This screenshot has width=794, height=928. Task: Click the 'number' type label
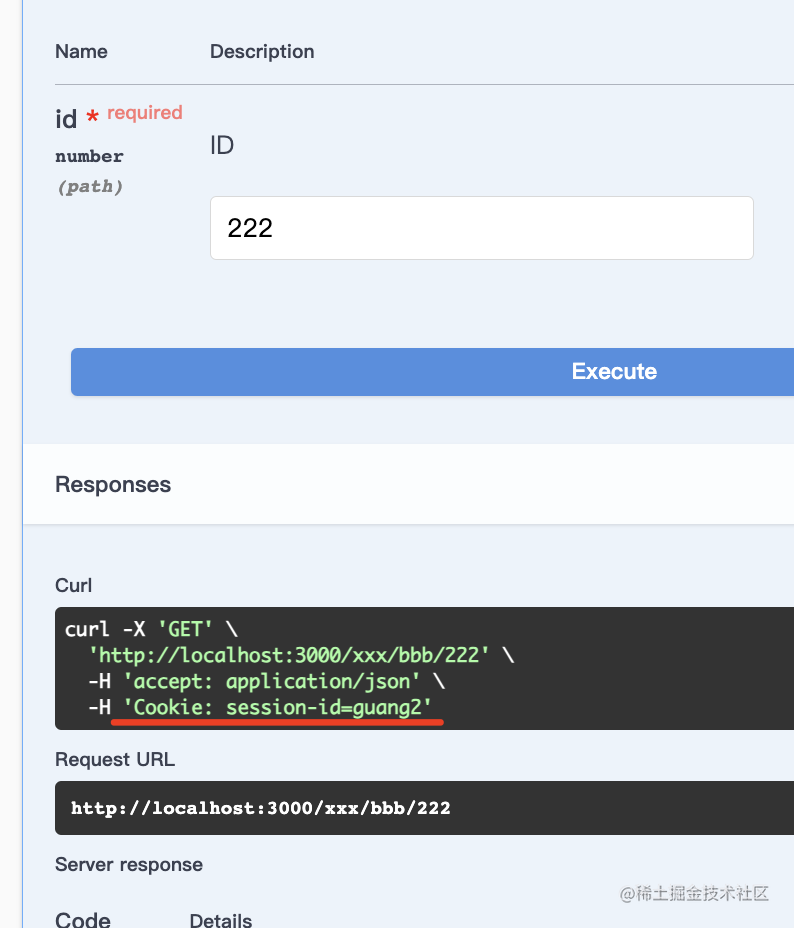(89, 156)
